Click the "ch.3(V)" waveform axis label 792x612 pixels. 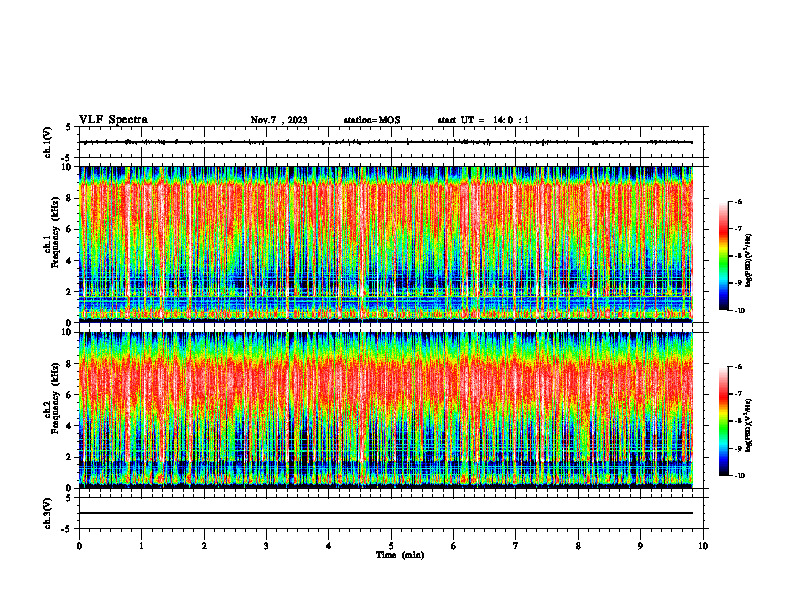(47, 513)
